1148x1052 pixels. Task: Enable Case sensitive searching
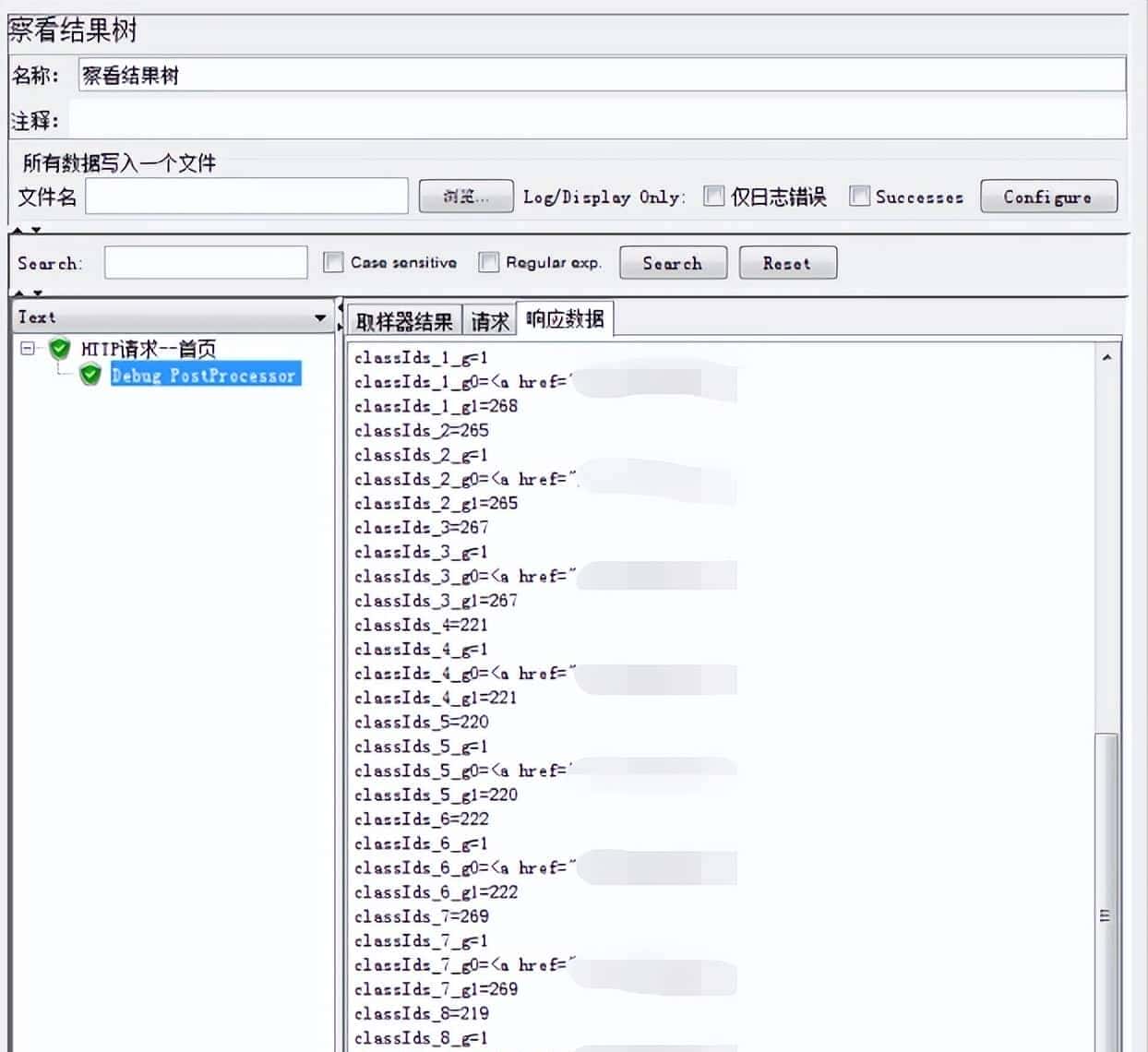332,262
